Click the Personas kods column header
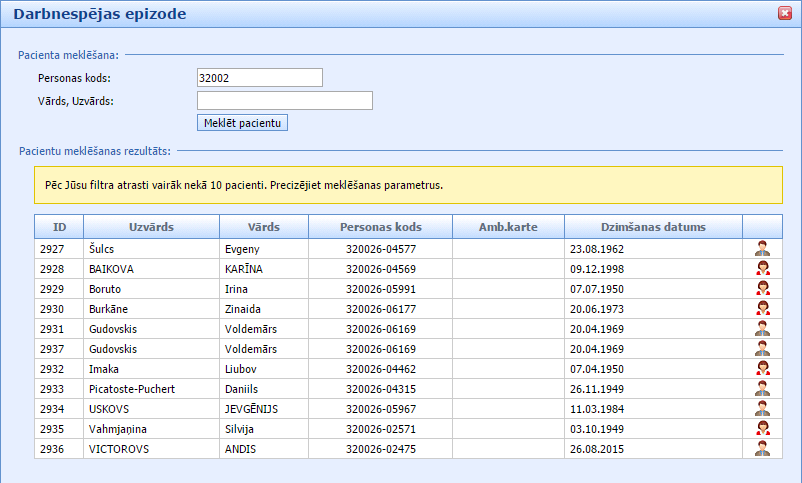Image resolution: width=802 pixels, height=483 pixels. [381, 227]
